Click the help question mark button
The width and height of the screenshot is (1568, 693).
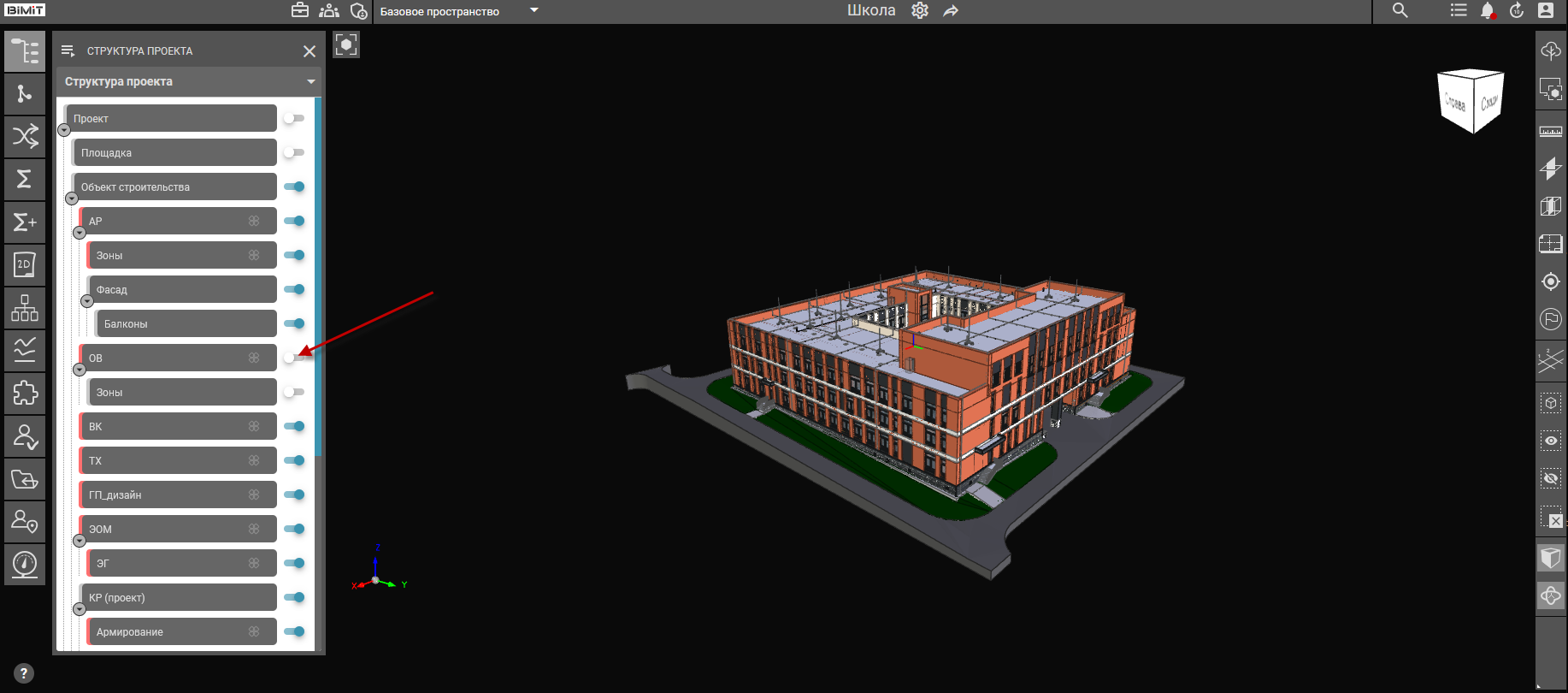tap(24, 673)
